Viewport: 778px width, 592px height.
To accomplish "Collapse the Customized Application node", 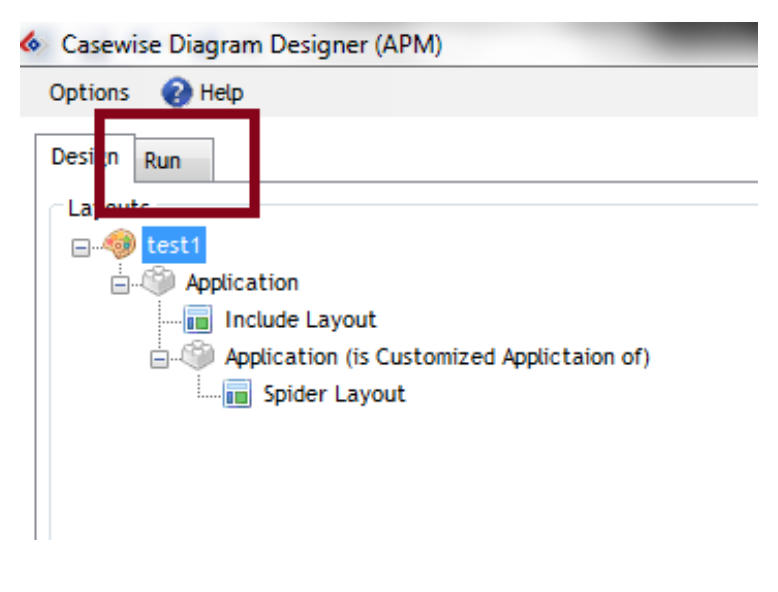I will [159, 358].
